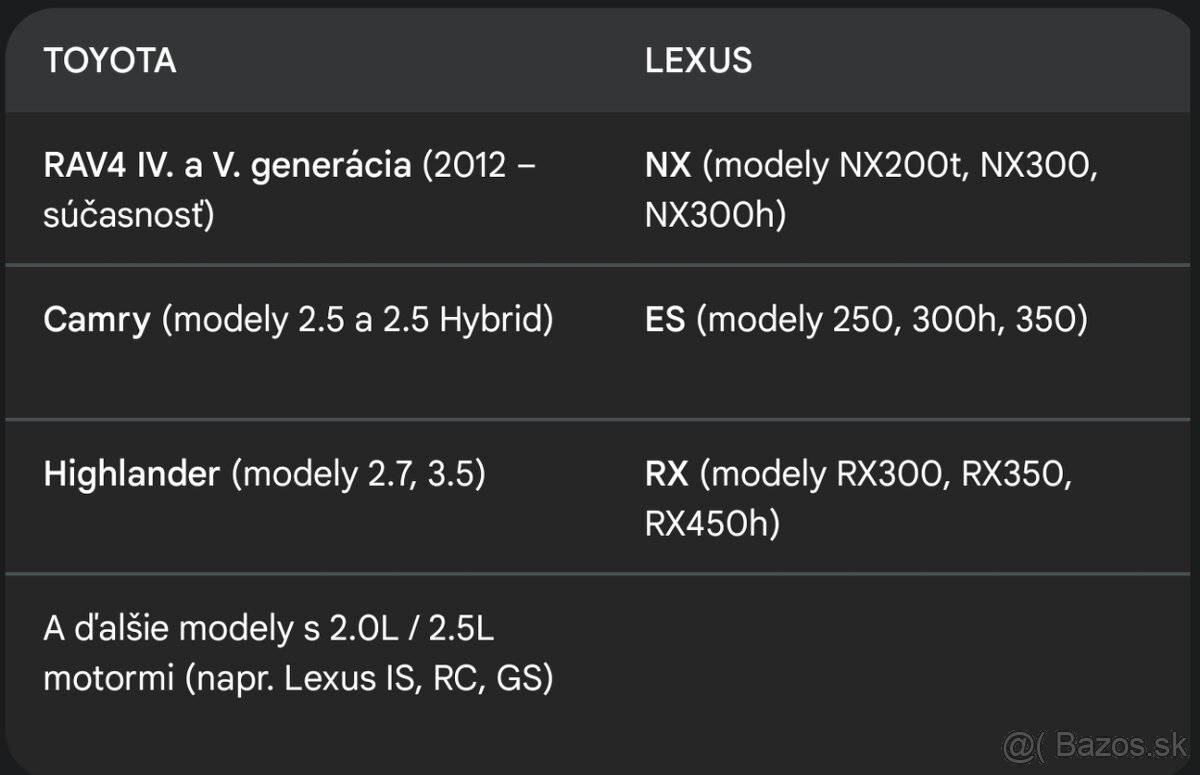Click the word súčasnosť in RAV4 cell

[x=129, y=215]
